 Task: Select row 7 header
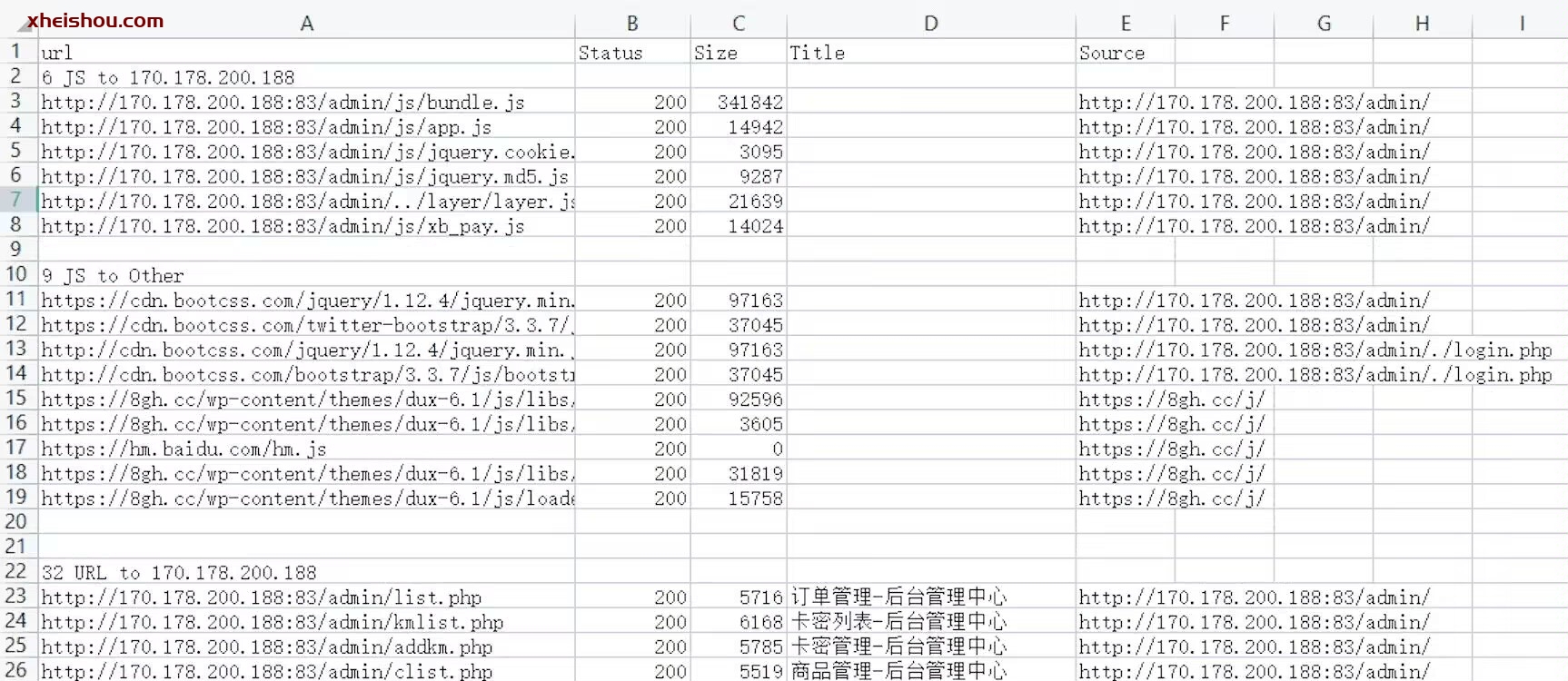pos(16,200)
